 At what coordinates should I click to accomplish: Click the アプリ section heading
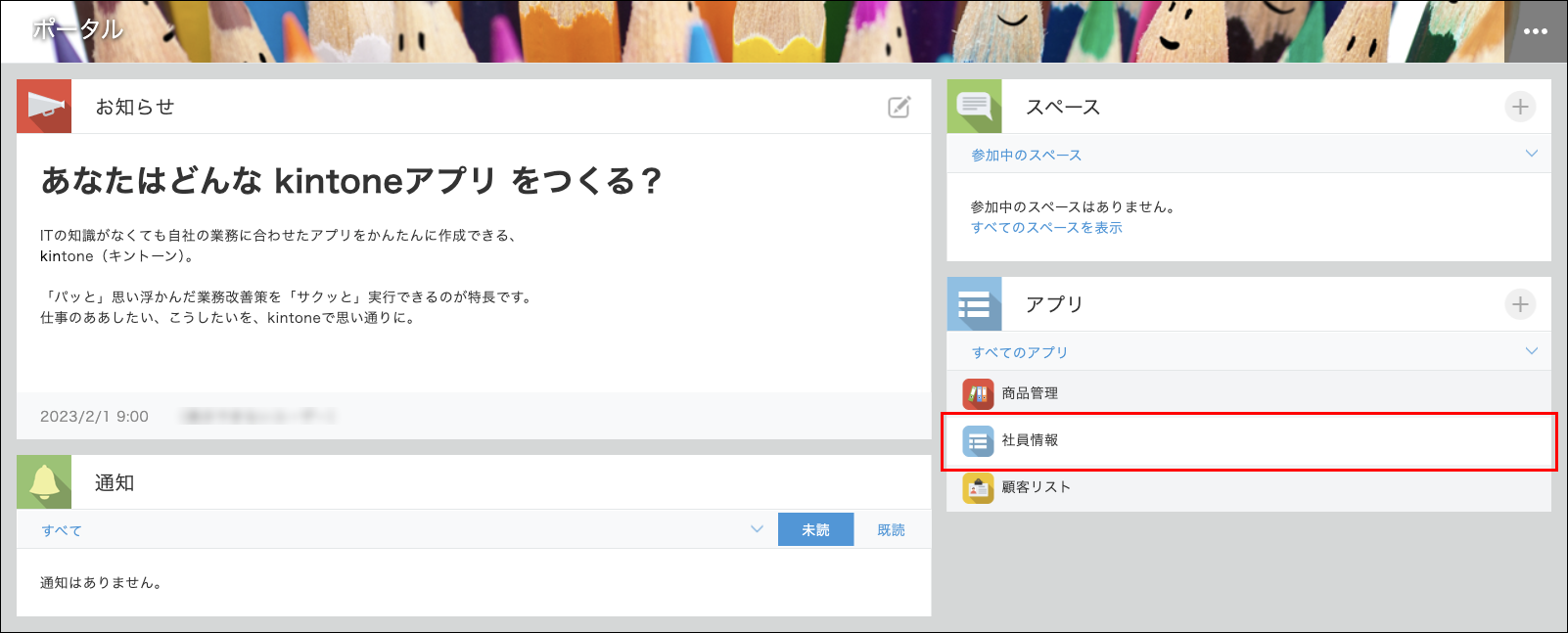(1054, 304)
